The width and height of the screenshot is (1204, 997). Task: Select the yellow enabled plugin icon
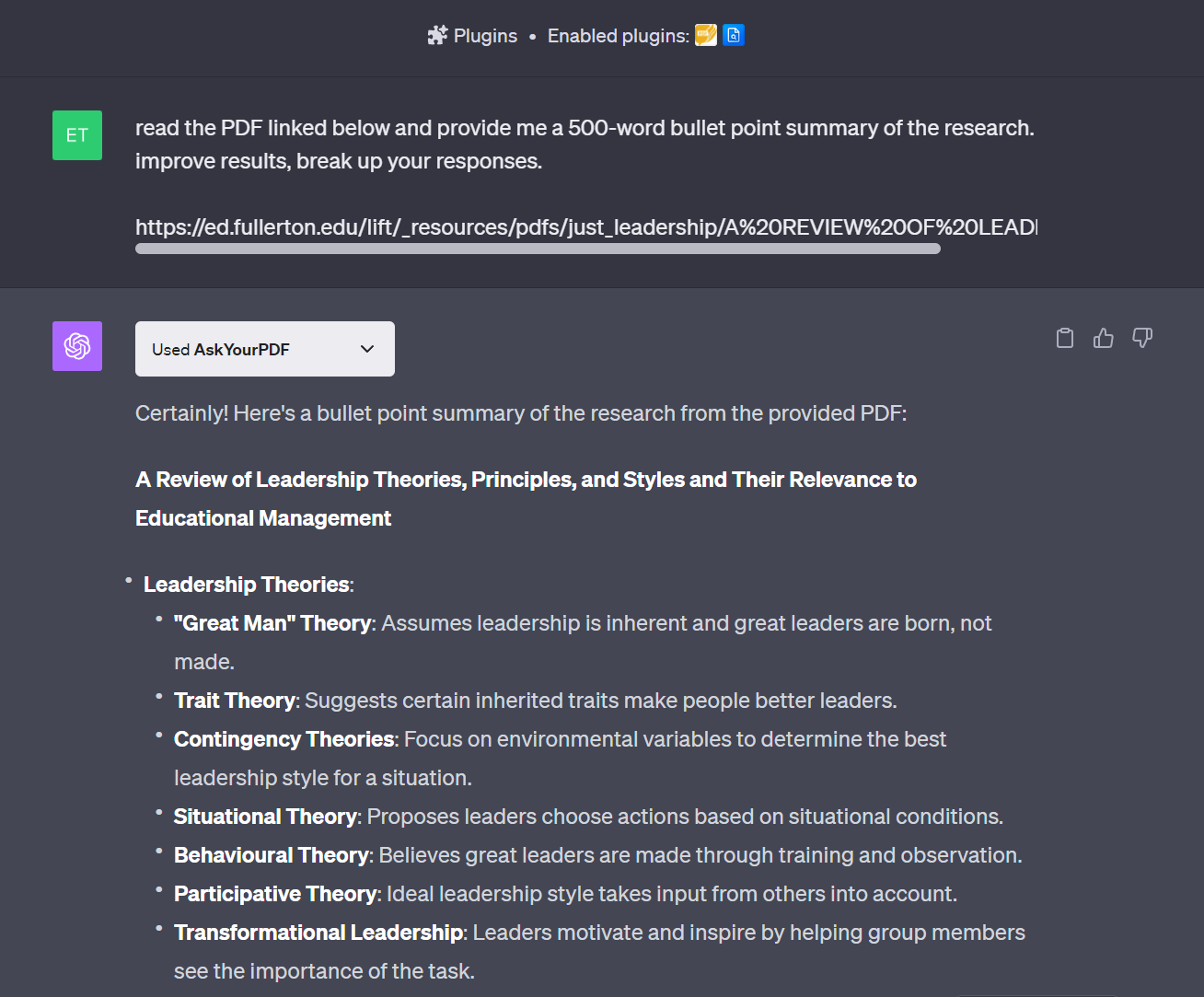click(x=706, y=35)
